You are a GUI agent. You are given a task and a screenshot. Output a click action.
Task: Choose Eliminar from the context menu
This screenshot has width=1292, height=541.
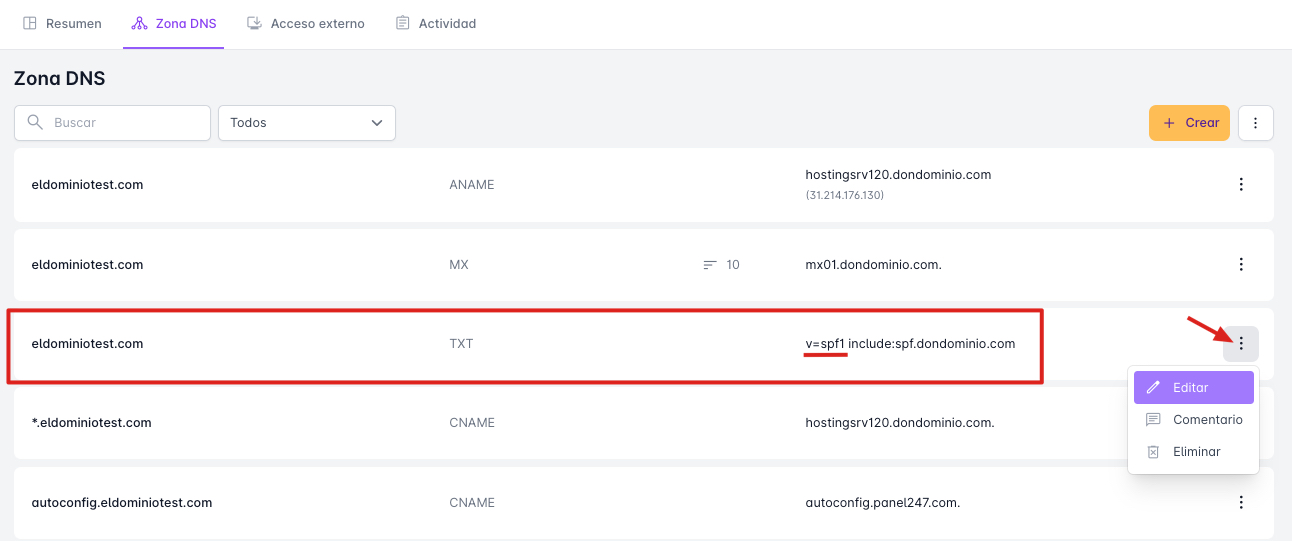coord(1196,452)
